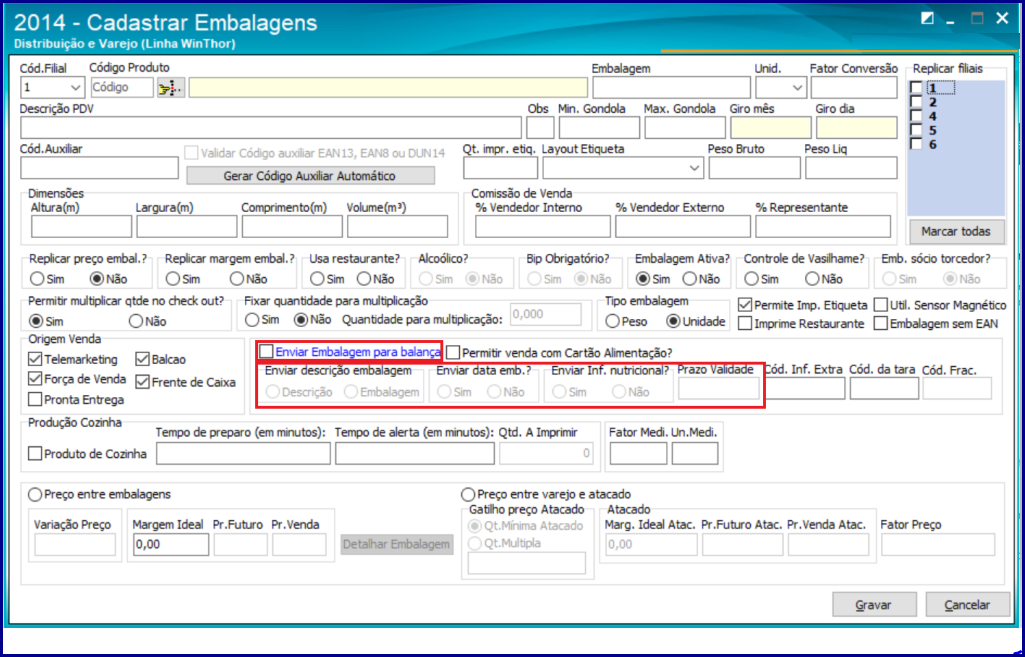Check filial 6 in Replicar filiais
The image size is (1025, 657).
coord(916,144)
